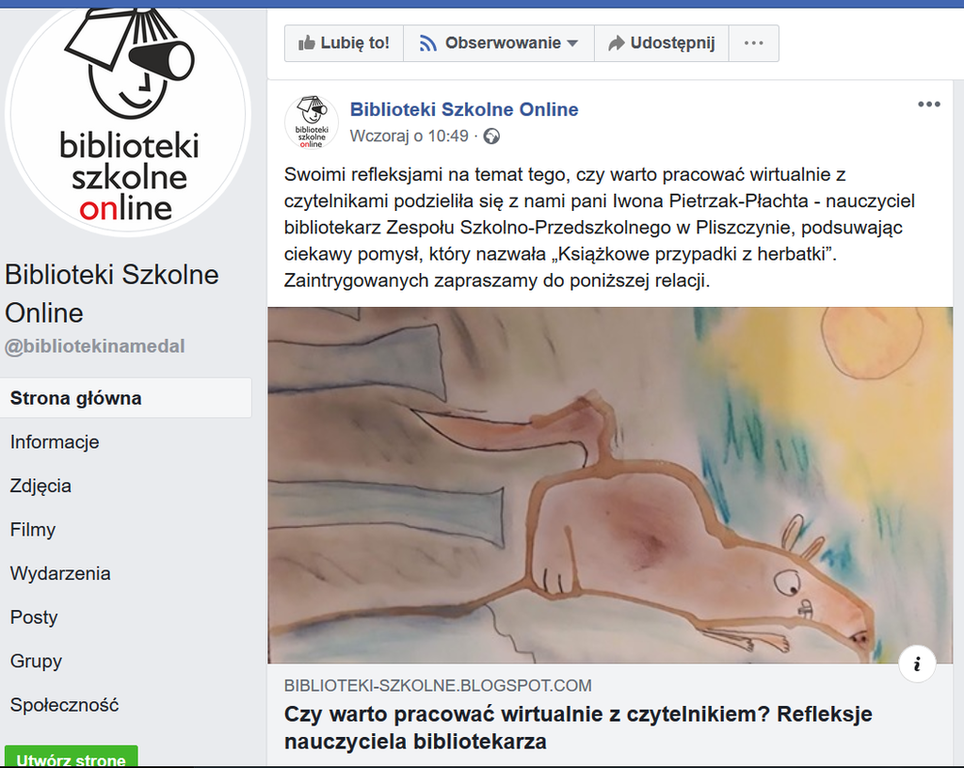
Task: Open the Informacje section
Action: click(x=54, y=442)
